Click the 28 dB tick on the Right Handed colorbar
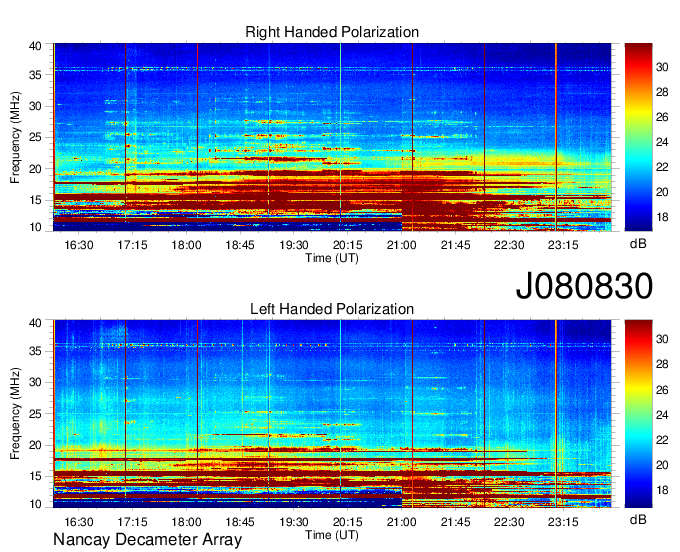 click(662, 92)
